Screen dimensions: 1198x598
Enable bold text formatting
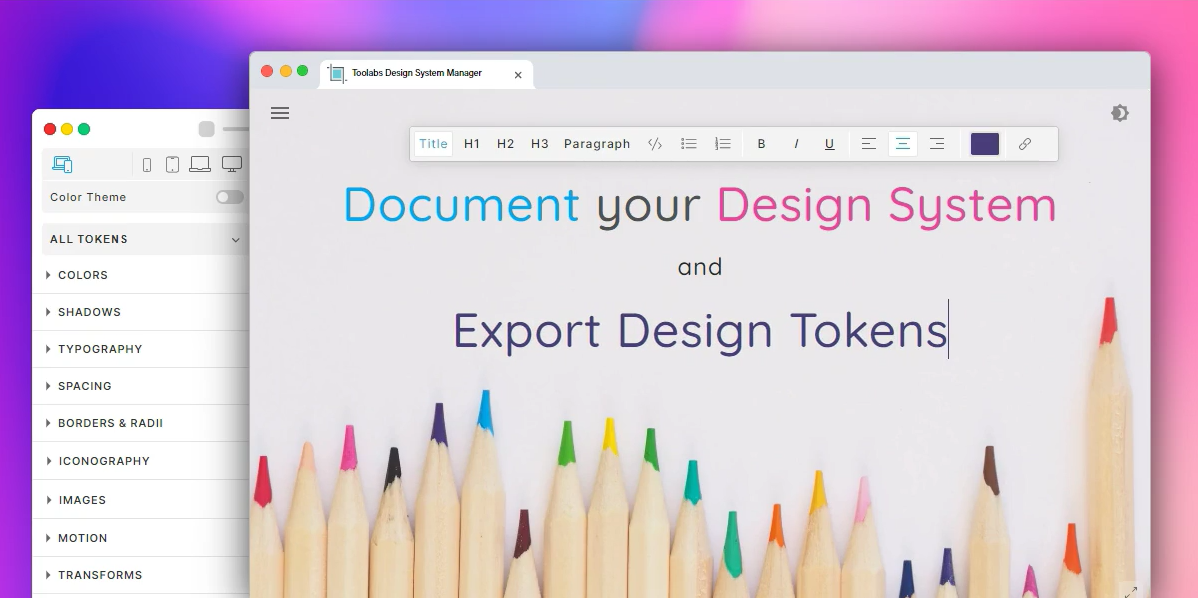761,144
